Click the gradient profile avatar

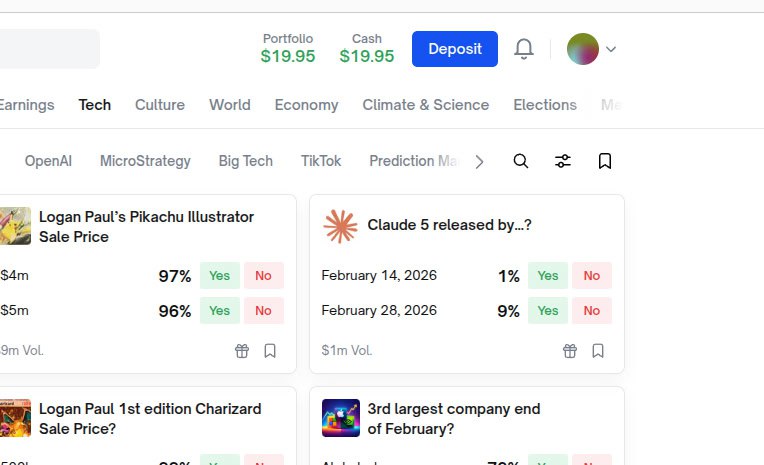(583, 49)
